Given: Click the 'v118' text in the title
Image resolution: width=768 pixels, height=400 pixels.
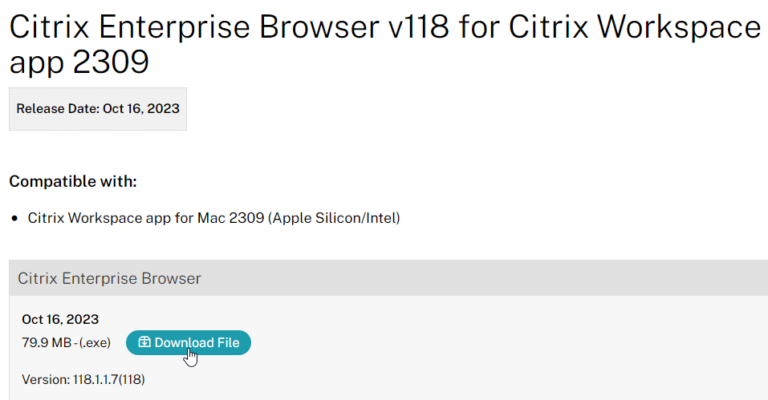Looking at the screenshot, I should [x=414, y=26].
